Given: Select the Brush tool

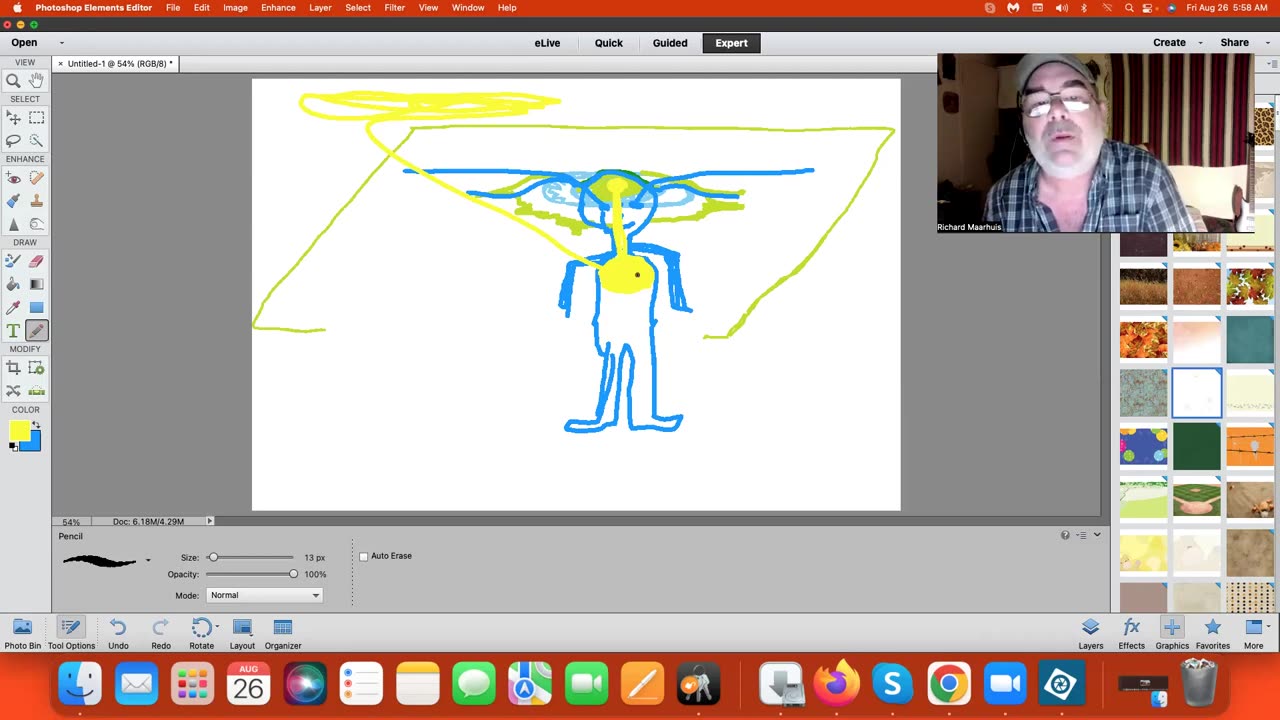Looking at the screenshot, I should coord(13,261).
